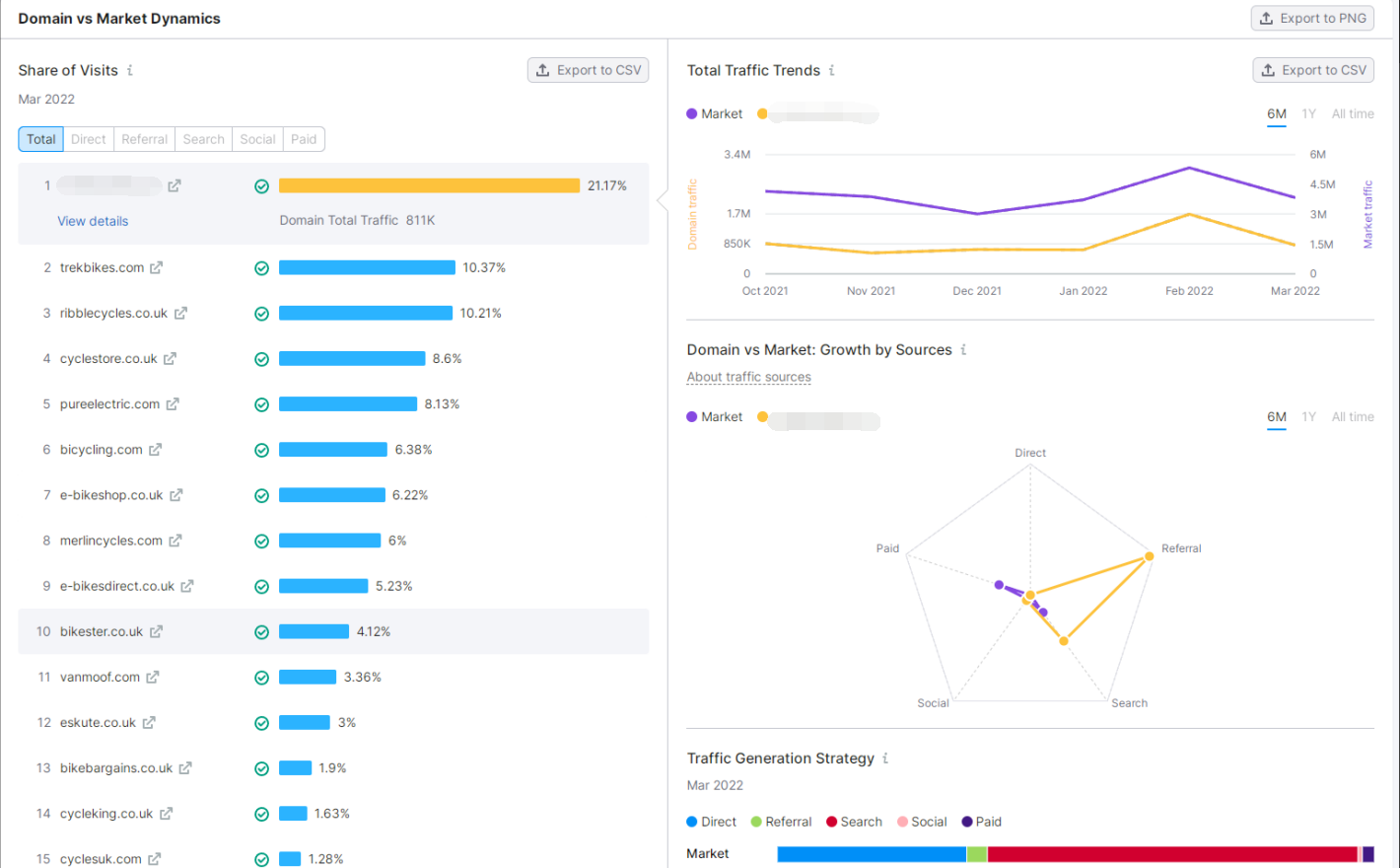
Task: Click info icon next to Total Traffic Trends
Action: [x=832, y=70]
